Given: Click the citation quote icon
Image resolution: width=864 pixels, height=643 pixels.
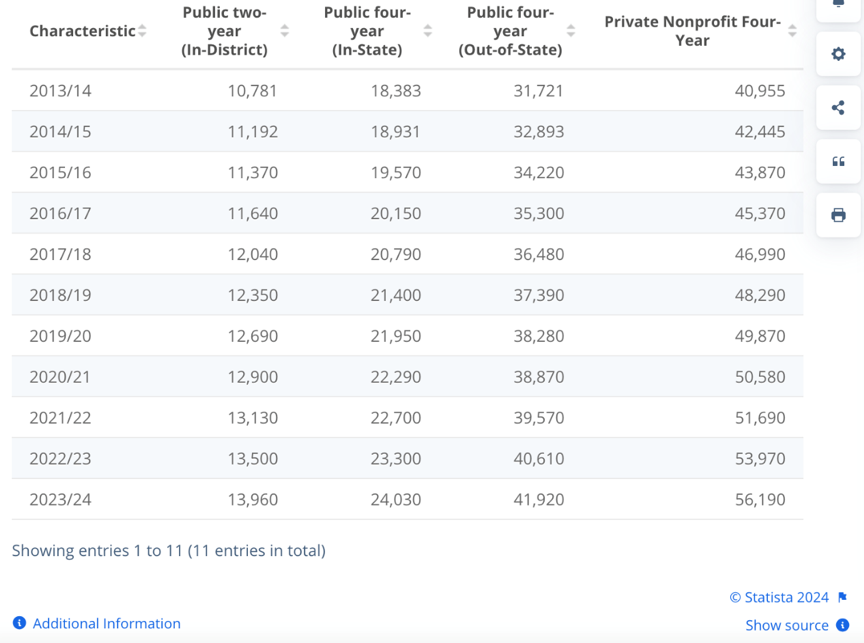Looking at the screenshot, I should pyautogui.click(x=838, y=162).
